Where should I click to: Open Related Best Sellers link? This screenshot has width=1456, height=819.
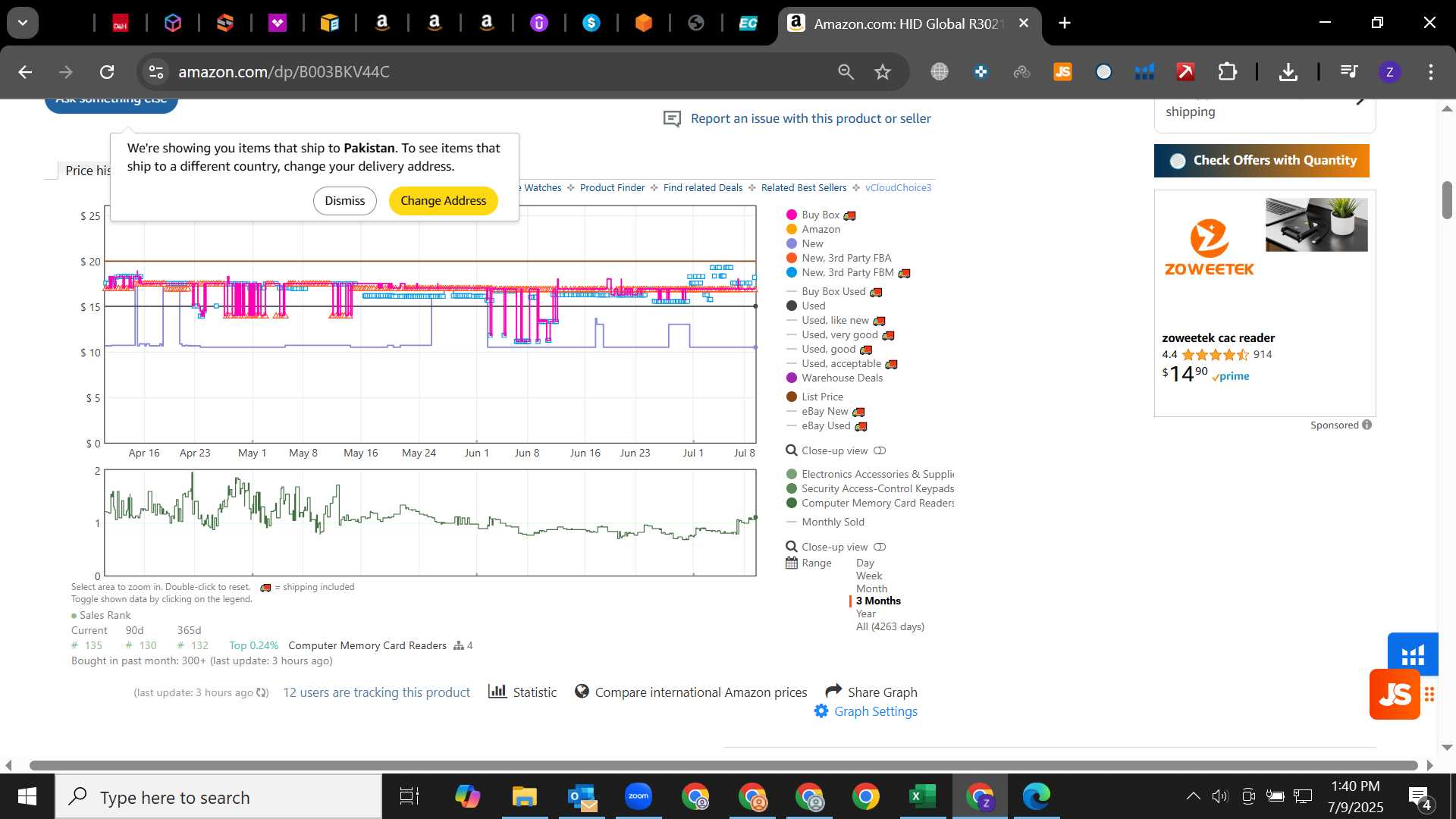pos(804,188)
